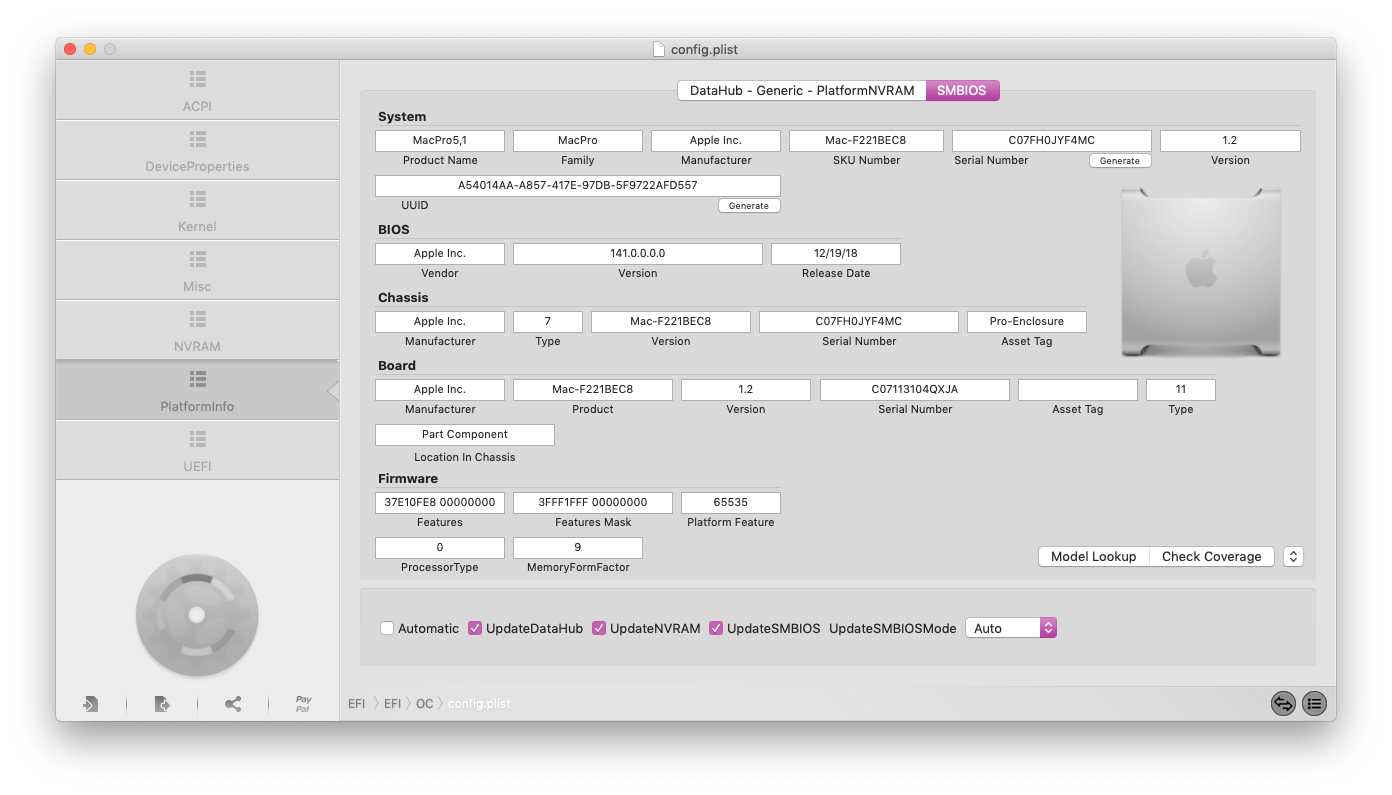
Task: Open the Kernel sidebar section
Action: click(197, 210)
